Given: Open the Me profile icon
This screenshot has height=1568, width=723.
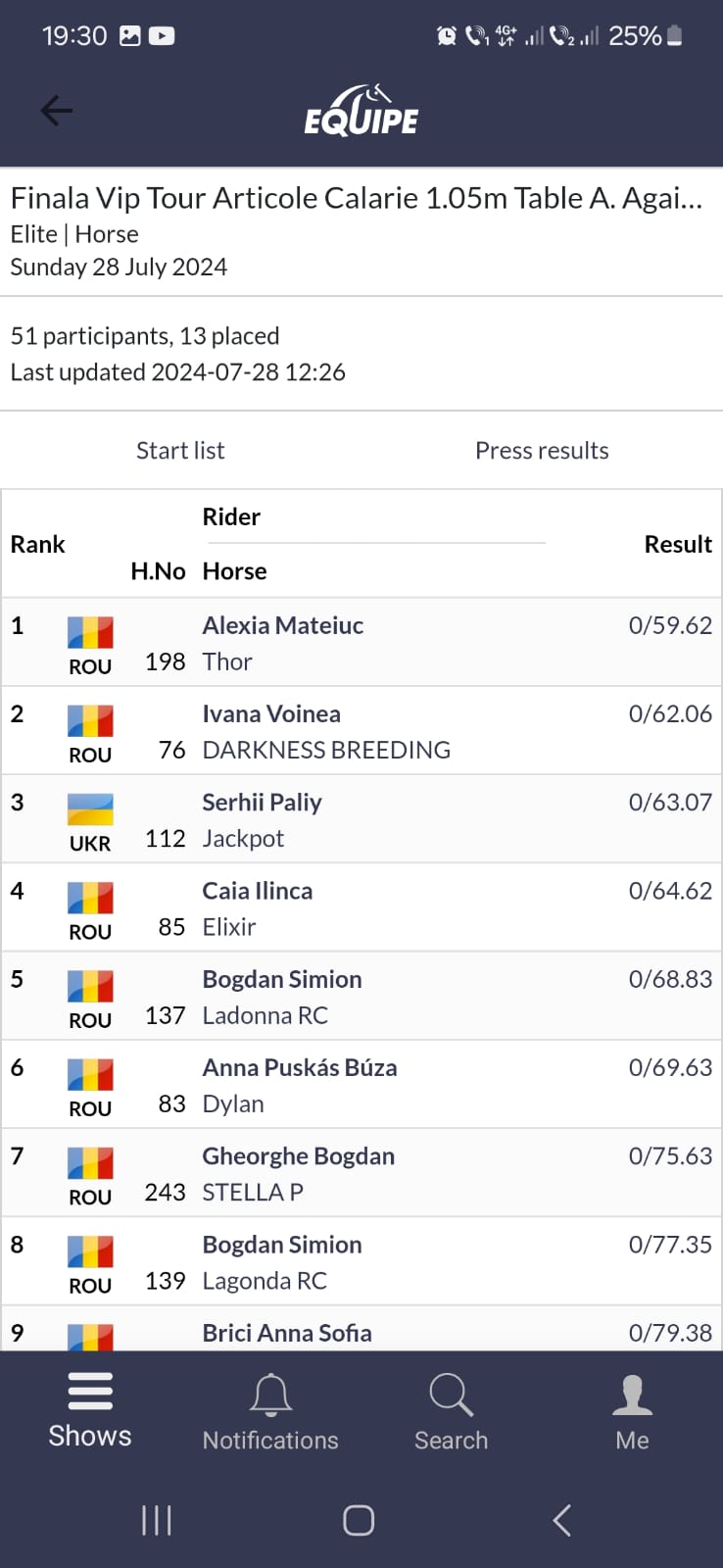Looking at the screenshot, I should point(632,1394).
